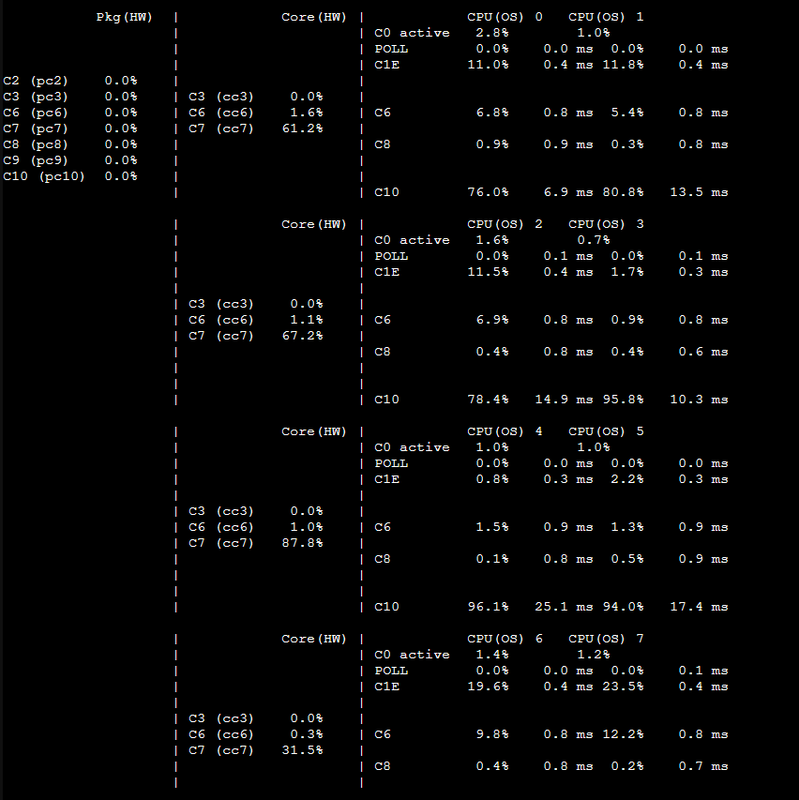Image resolution: width=799 pixels, height=800 pixels.
Task: Select the C2 (pc2) package state label
Action: coord(35,81)
